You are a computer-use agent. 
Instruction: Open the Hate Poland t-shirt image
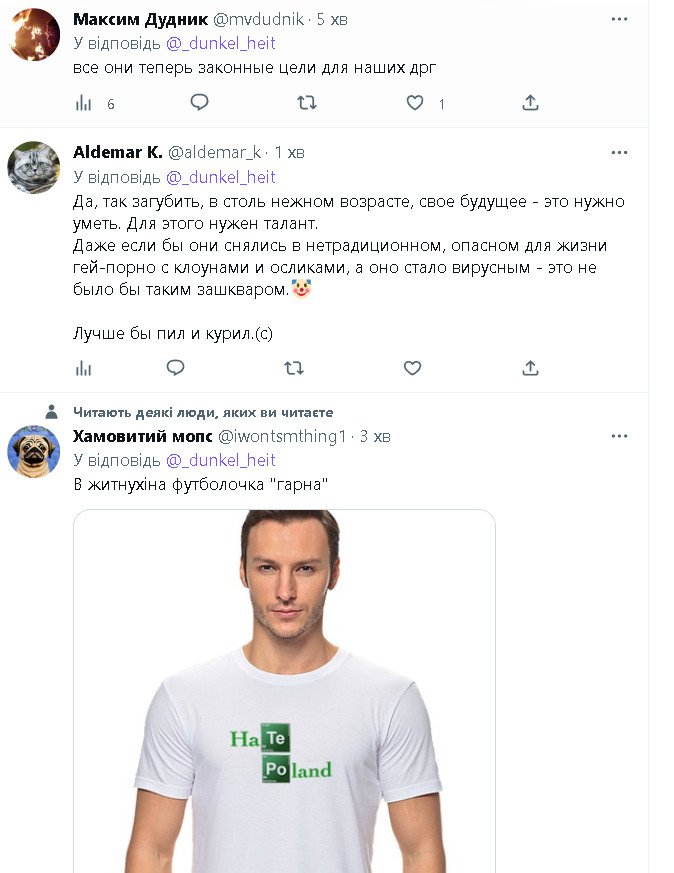coord(284,690)
